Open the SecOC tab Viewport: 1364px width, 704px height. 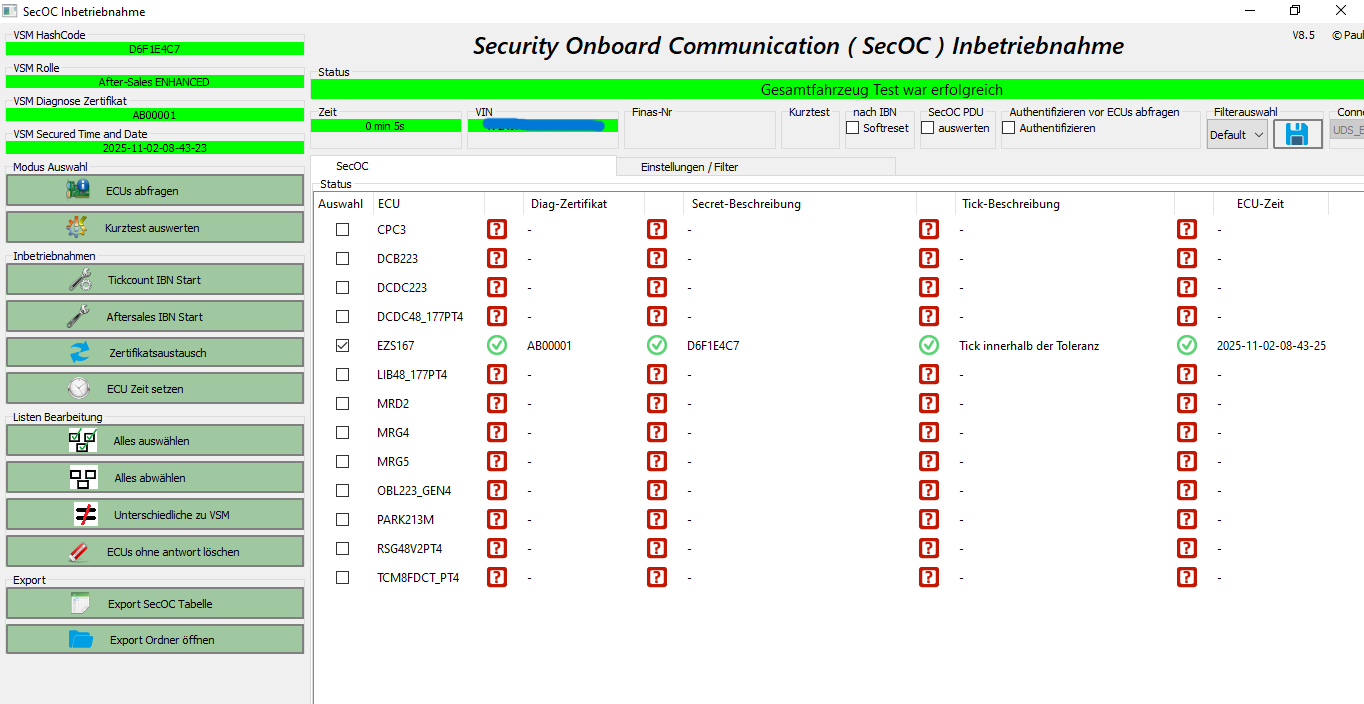click(352, 166)
